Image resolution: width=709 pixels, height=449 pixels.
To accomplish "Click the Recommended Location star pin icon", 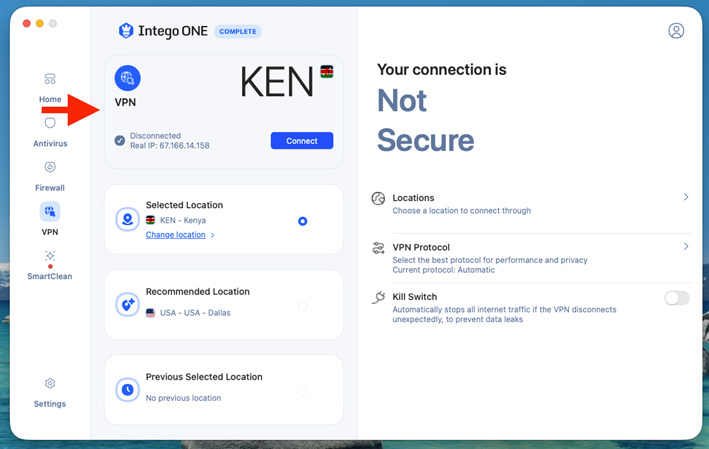I will click(x=128, y=304).
